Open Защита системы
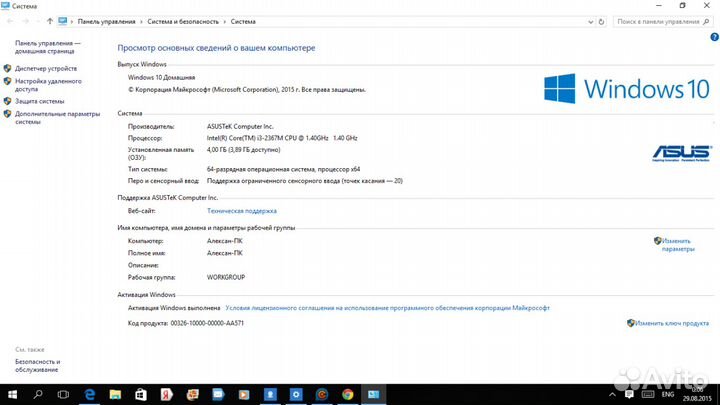Viewport: 720px width, 405px height. coord(39,101)
